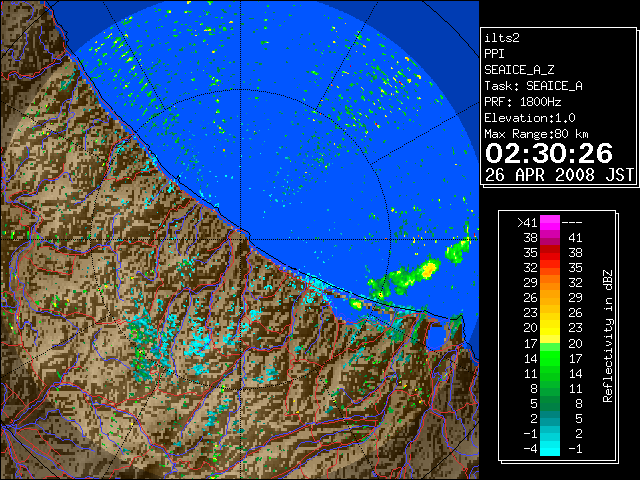Select the "Elevation:1.0" text

tap(530, 118)
